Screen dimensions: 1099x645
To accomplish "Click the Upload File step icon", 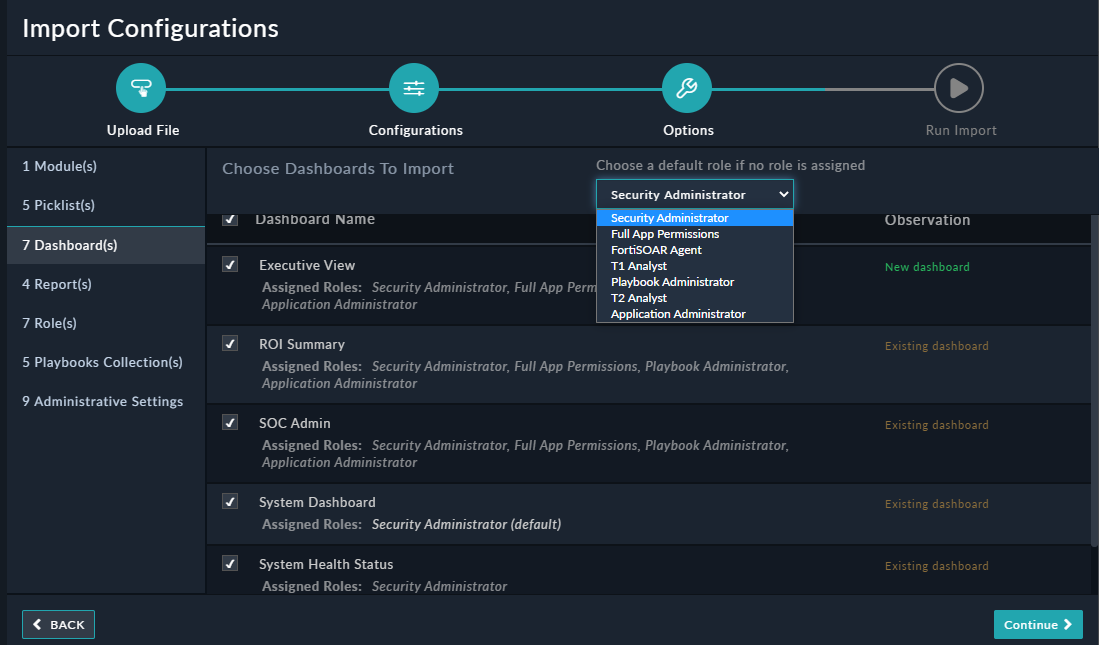I will (x=140, y=88).
